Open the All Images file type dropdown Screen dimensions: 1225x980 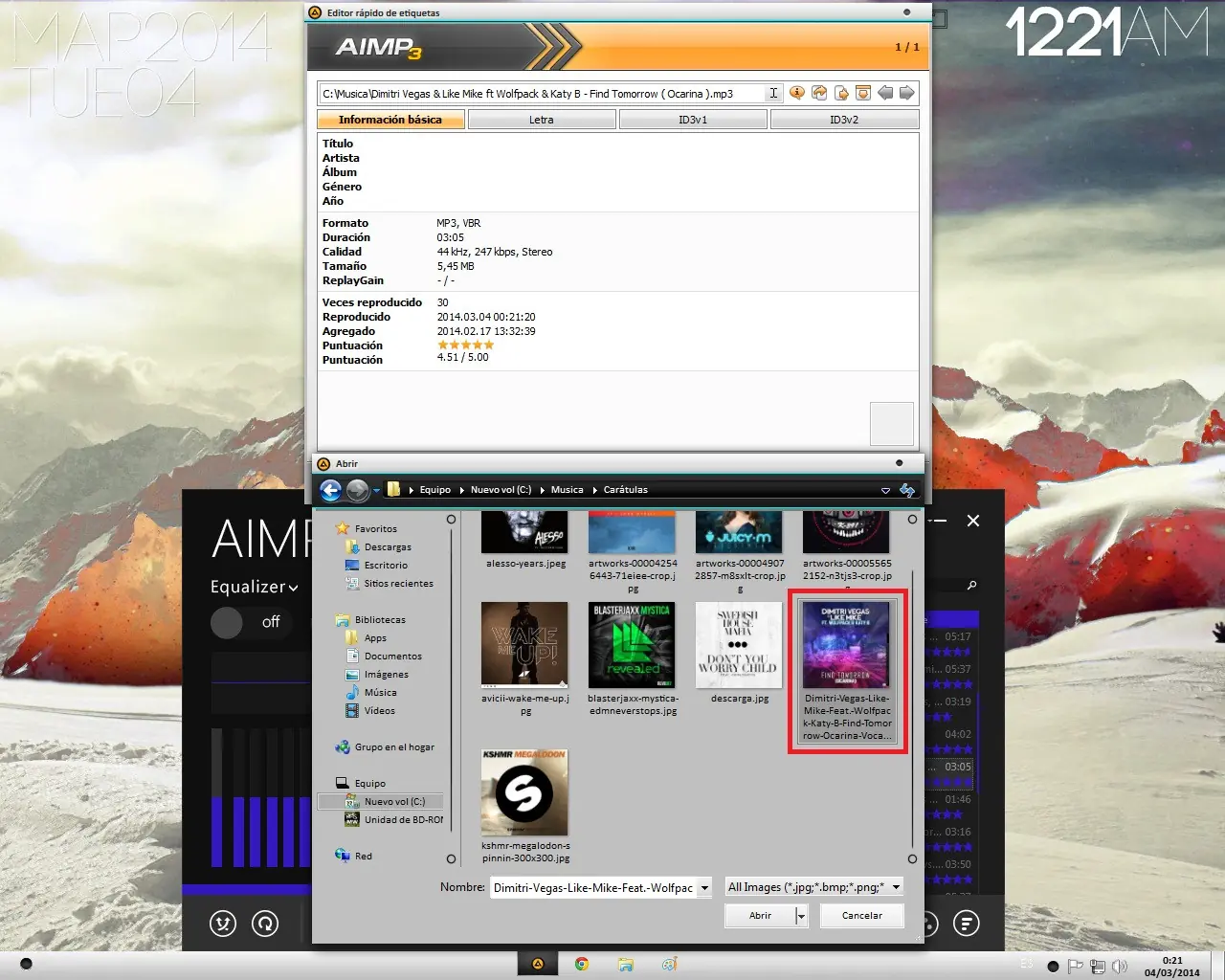pos(896,887)
